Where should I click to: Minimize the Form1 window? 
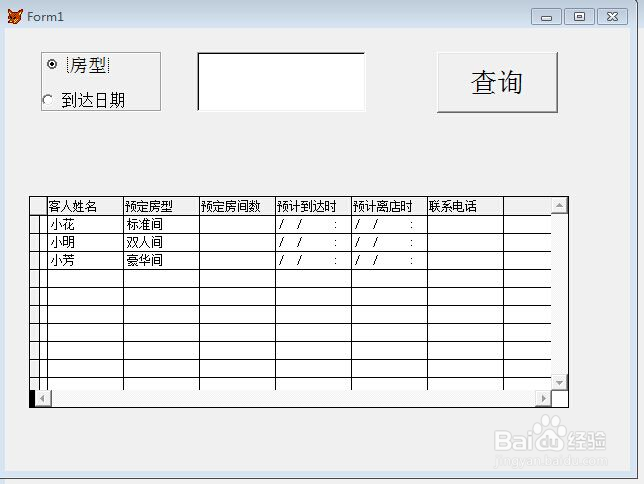(546, 17)
